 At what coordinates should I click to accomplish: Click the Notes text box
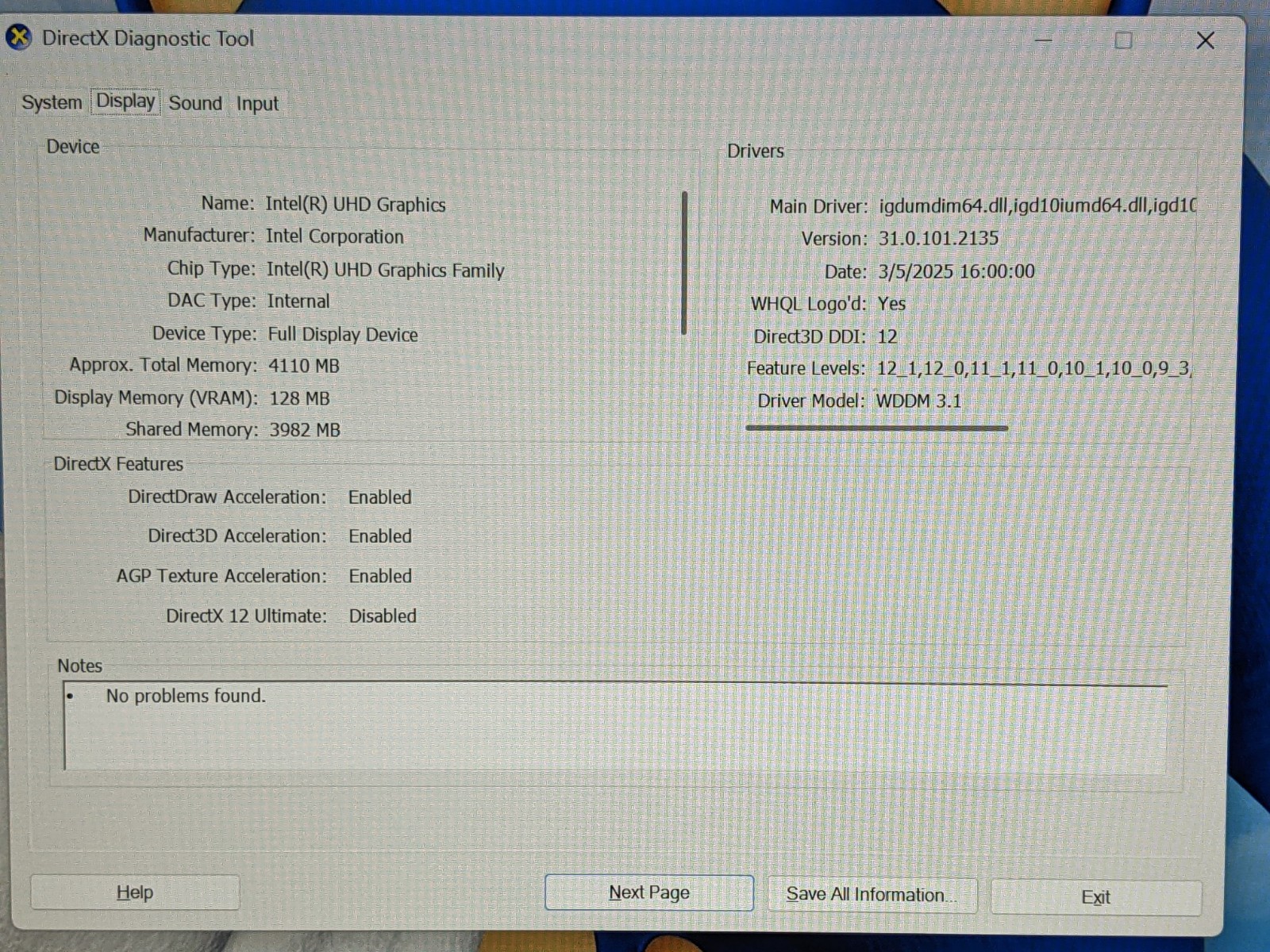(615, 726)
